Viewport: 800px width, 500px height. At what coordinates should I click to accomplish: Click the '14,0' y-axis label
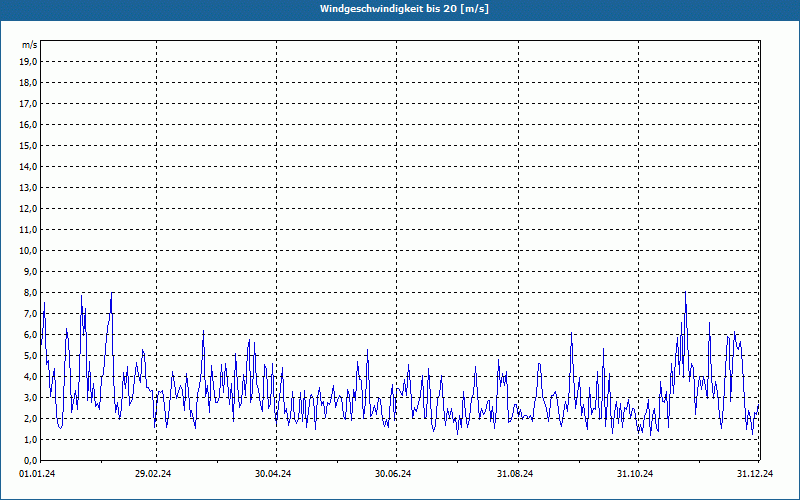[29, 166]
